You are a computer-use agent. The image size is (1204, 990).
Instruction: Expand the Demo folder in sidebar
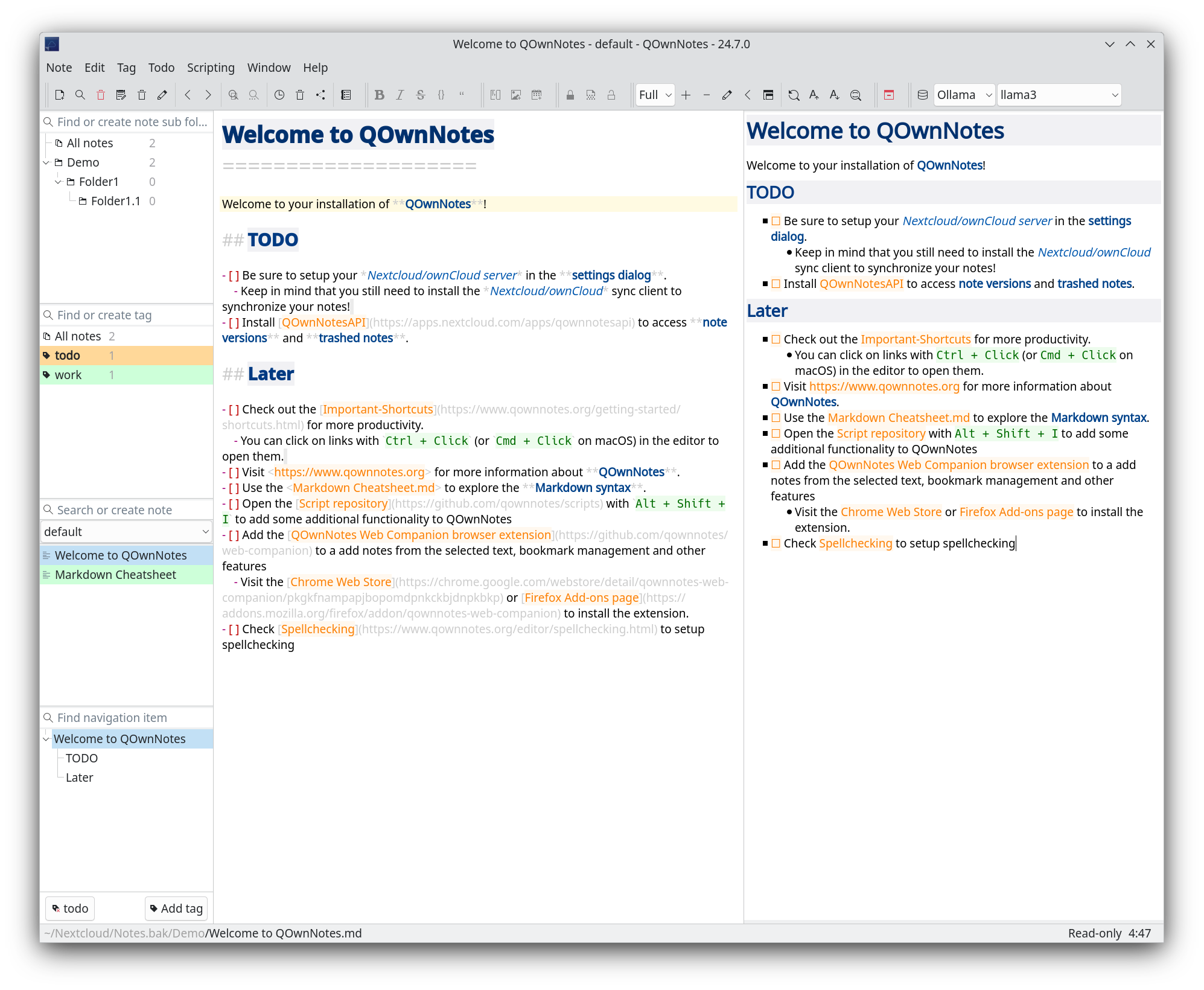pyautogui.click(x=48, y=162)
